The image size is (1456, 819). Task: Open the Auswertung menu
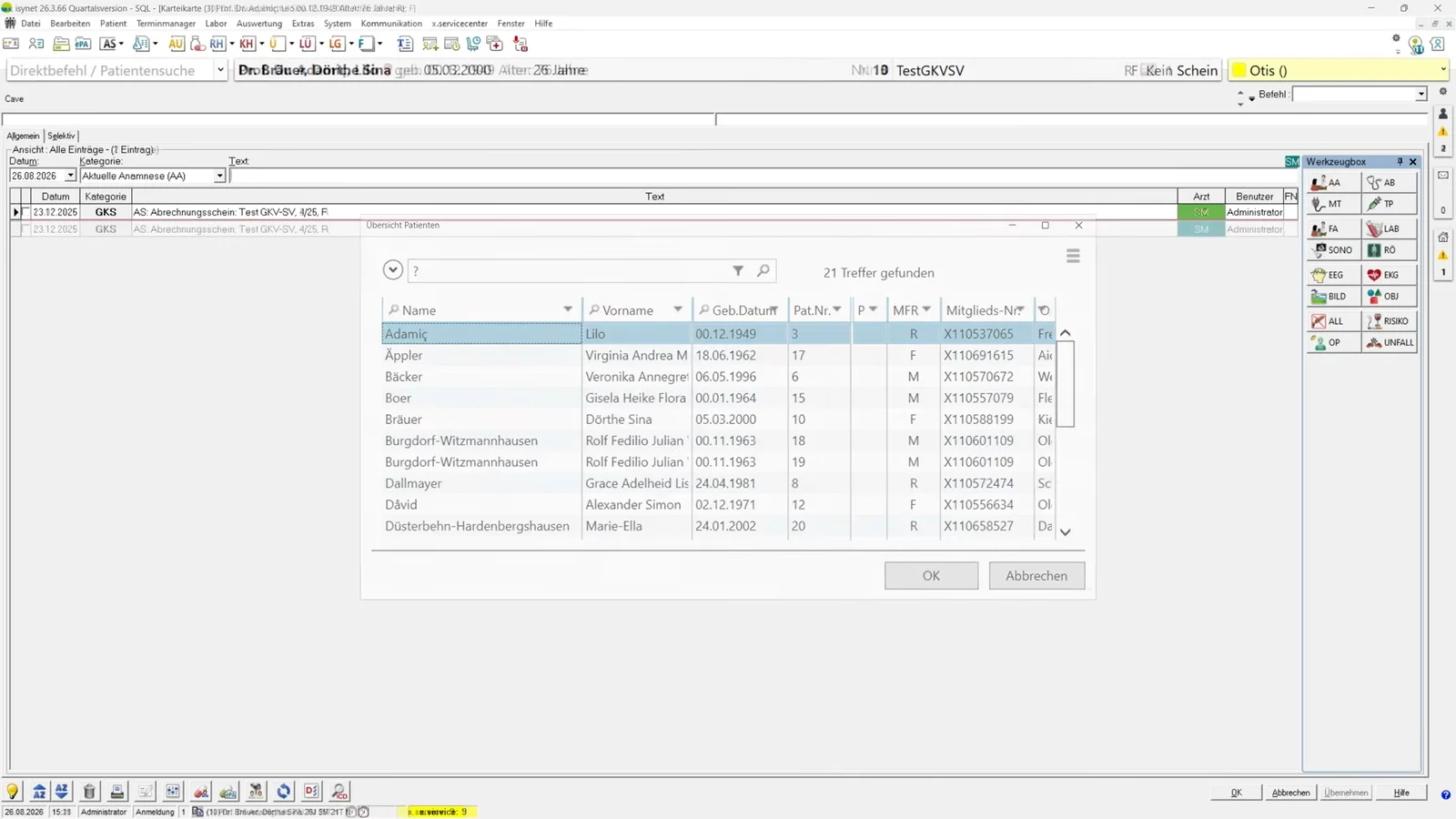pyautogui.click(x=259, y=24)
